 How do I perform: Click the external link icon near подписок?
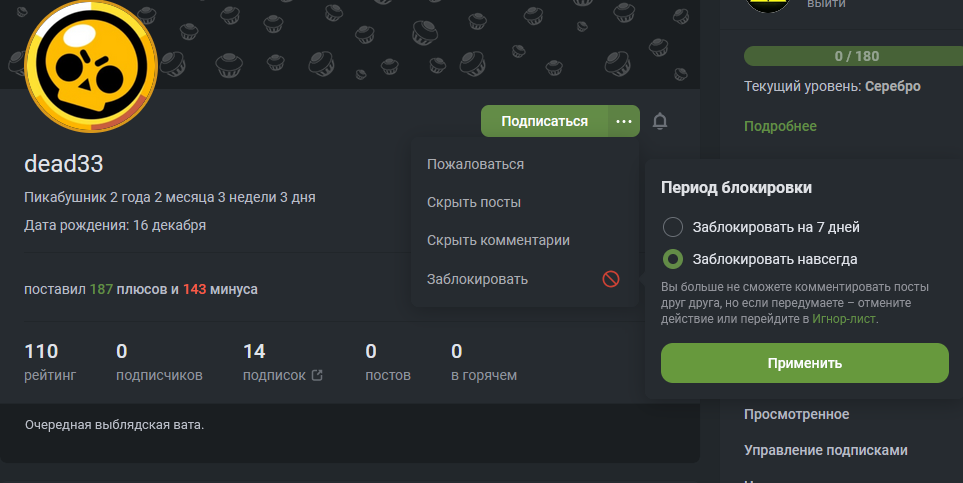pos(317,376)
